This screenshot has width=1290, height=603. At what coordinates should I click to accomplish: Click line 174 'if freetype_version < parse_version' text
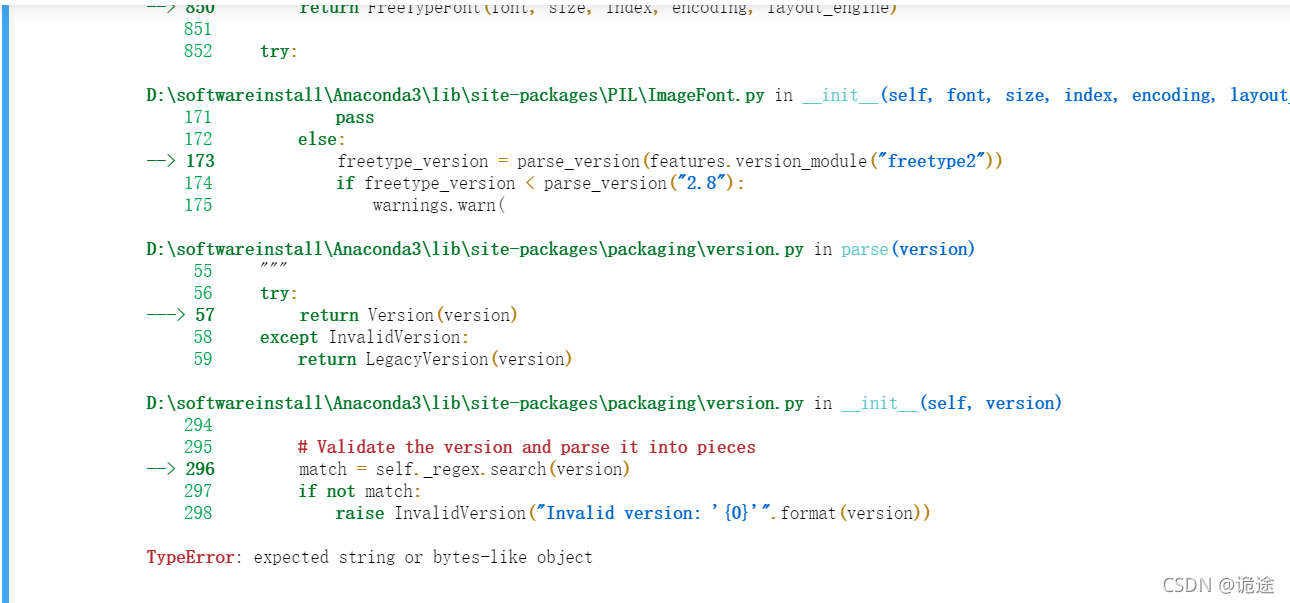tap(541, 183)
